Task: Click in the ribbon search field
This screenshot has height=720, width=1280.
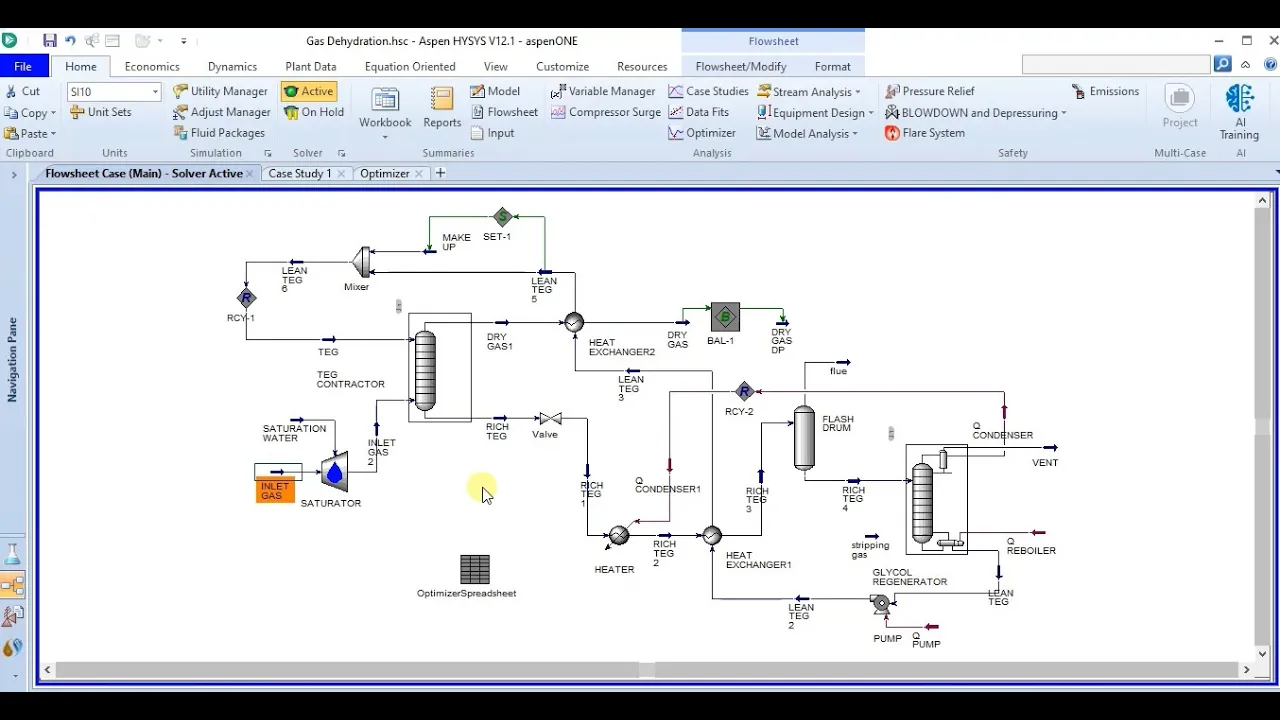Action: [x=1115, y=65]
